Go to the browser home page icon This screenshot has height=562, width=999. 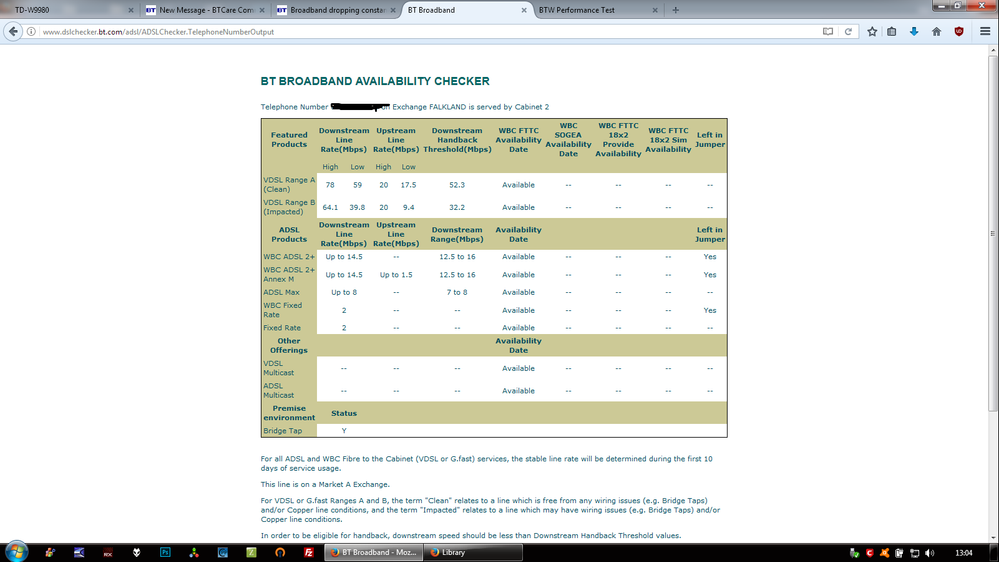[937, 31]
